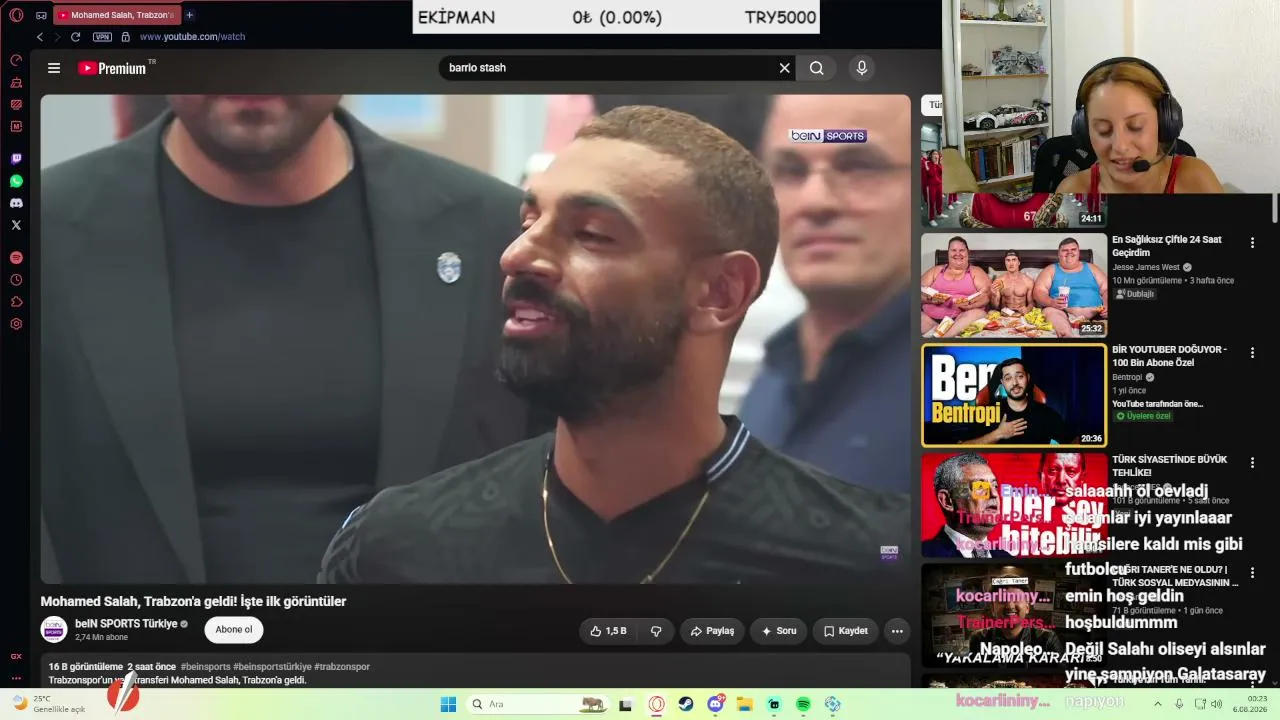Open the Opera GX main menu logo
This screenshot has width=1280, height=720.
click(x=16, y=15)
